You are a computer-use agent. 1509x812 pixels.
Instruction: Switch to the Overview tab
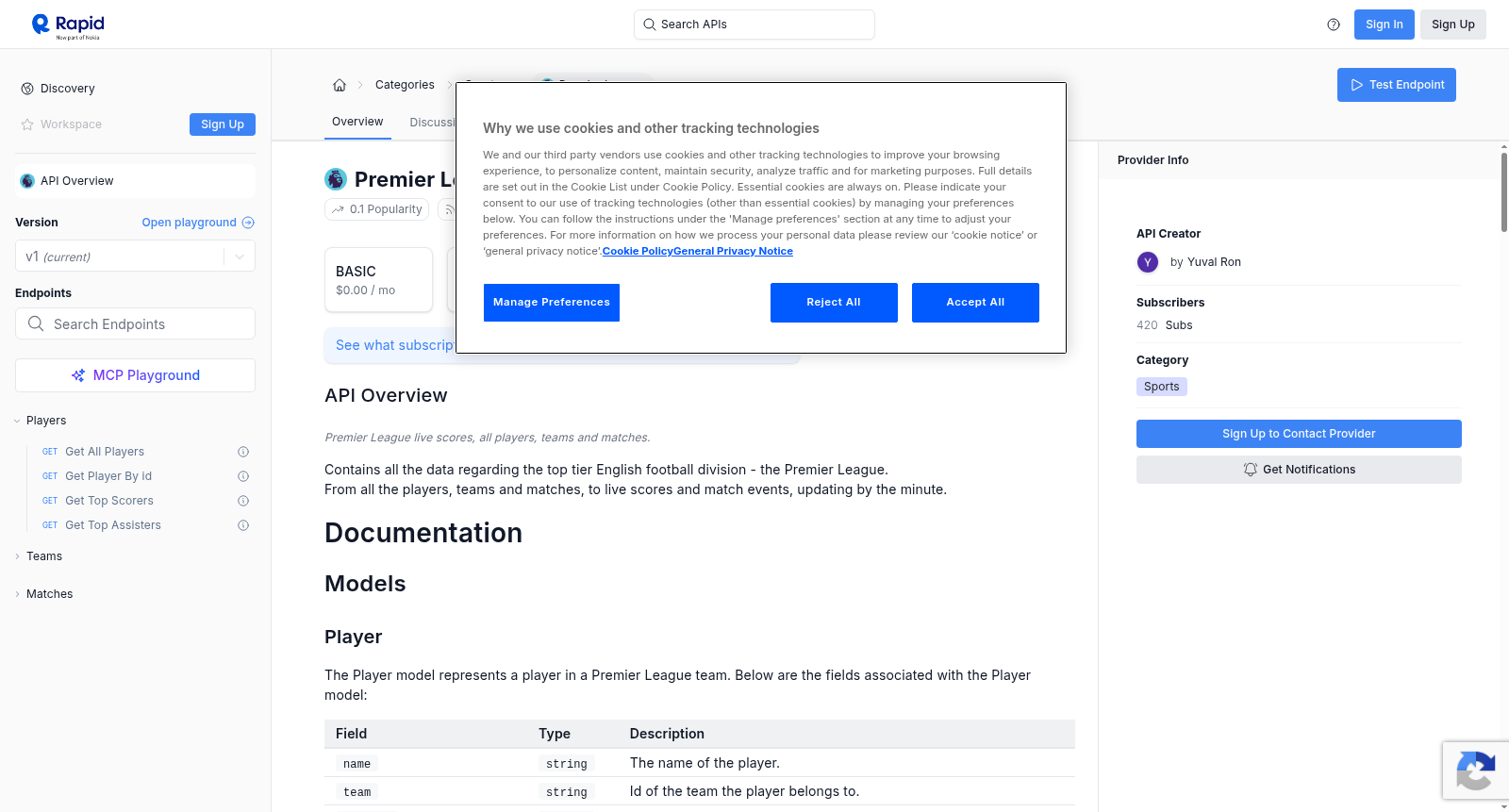coord(357,122)
